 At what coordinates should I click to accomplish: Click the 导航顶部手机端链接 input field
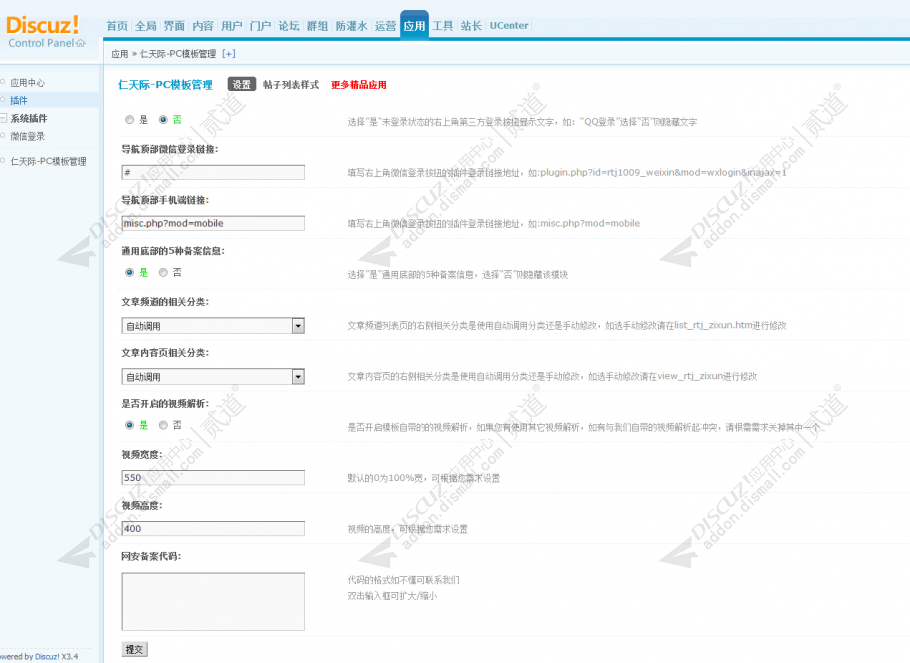pyautogui.click(x=213, y=223)
